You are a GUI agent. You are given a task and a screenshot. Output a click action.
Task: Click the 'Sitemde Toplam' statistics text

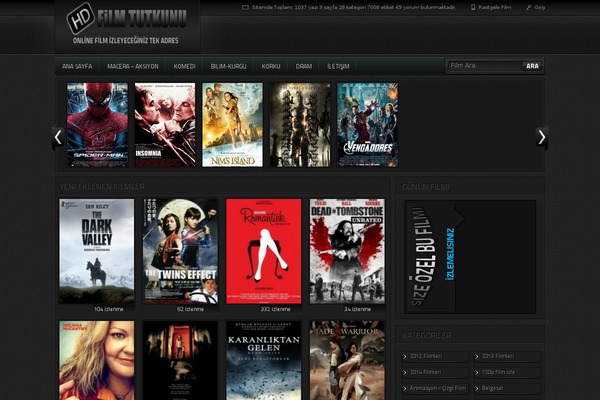click(354, 7)
